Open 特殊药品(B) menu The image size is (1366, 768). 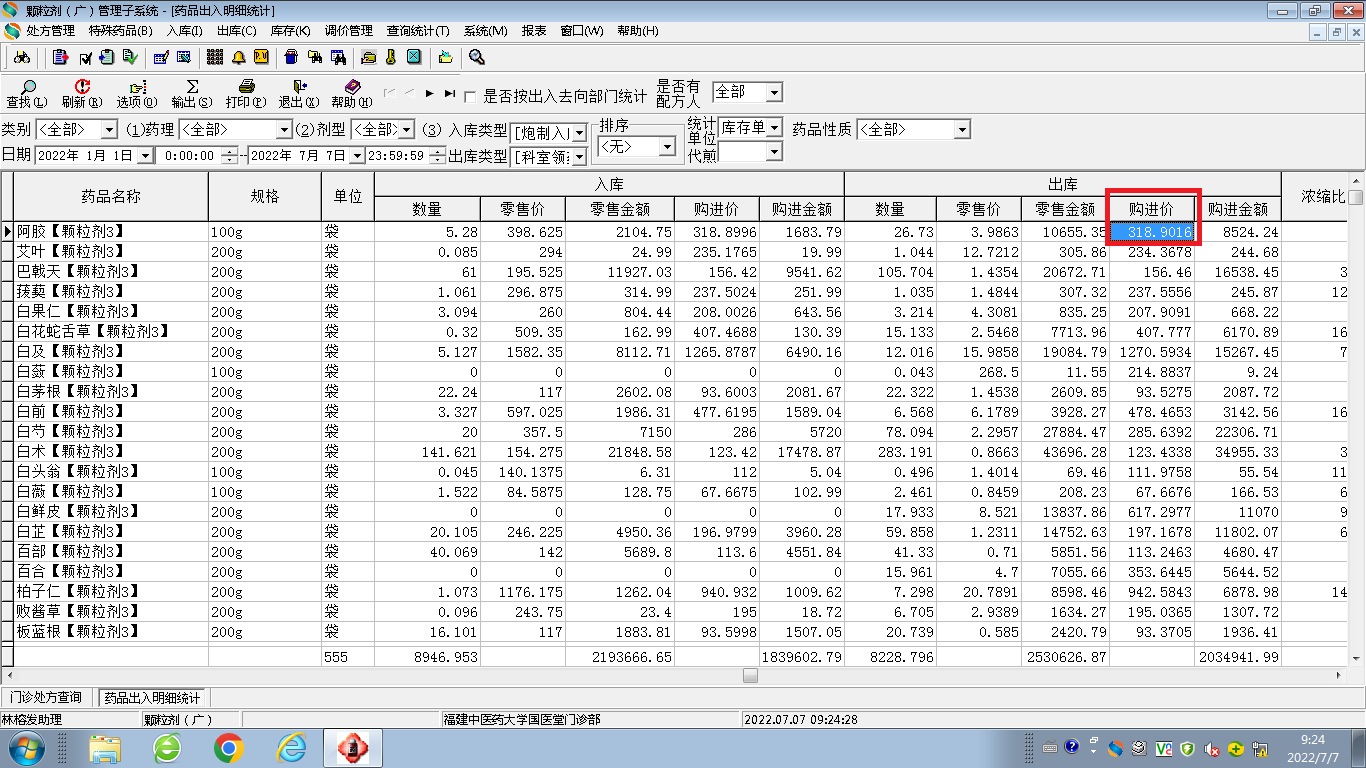coord(121,31)
